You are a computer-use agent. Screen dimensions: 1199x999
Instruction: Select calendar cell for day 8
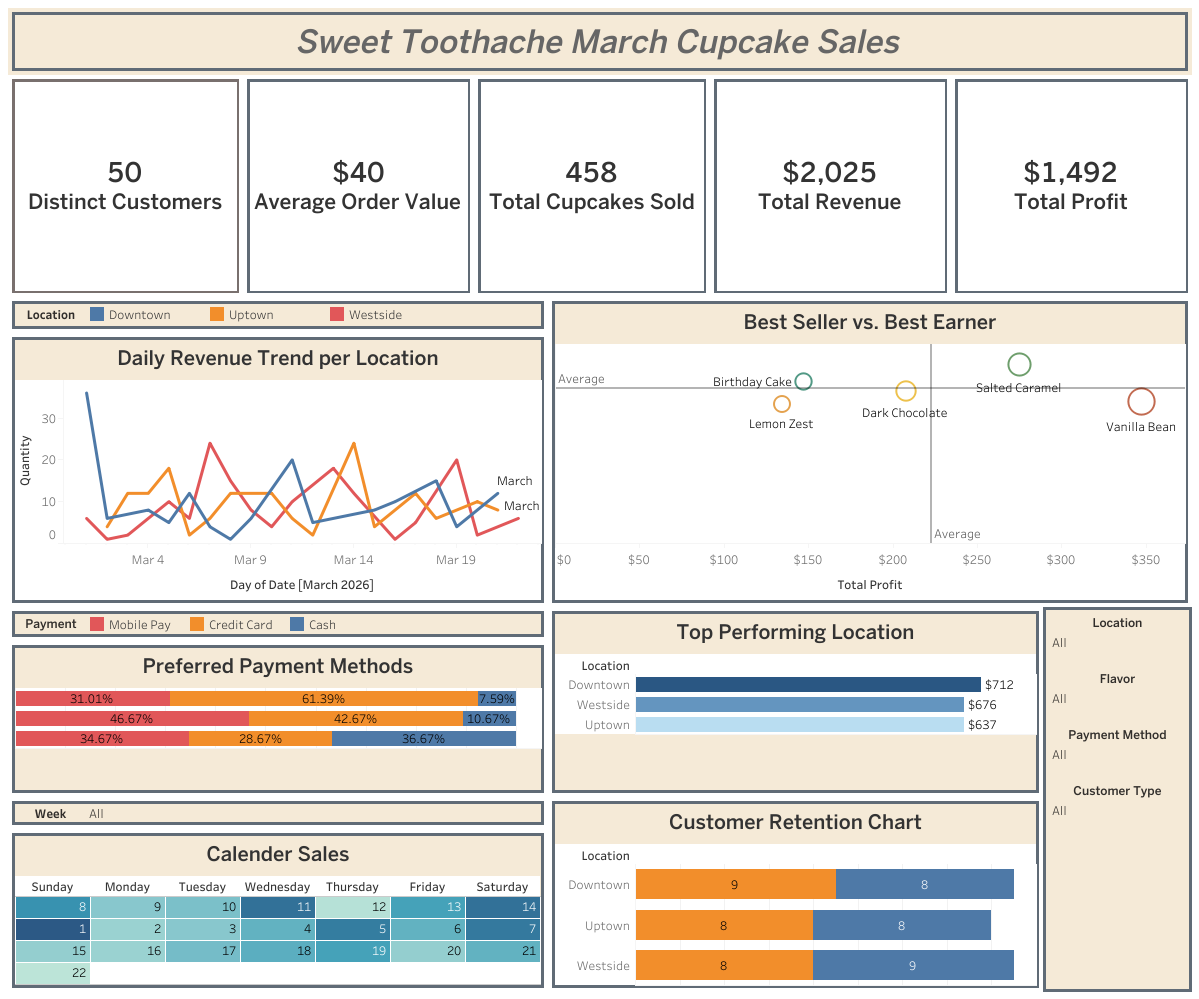[x=53, y=907]
